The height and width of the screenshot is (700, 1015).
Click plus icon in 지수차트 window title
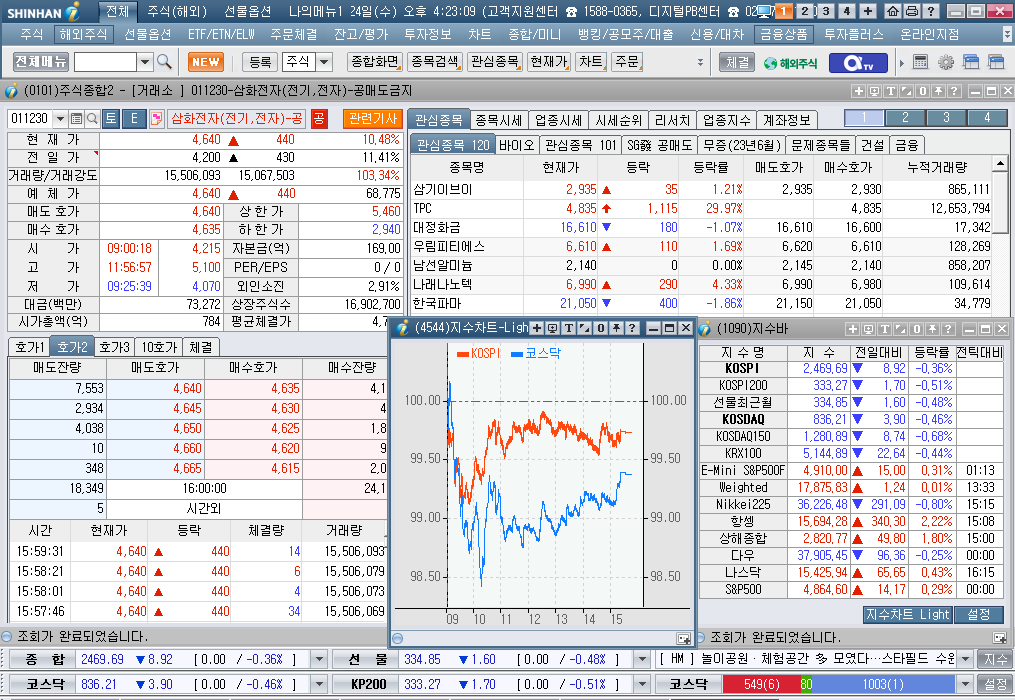click(537, 328)
